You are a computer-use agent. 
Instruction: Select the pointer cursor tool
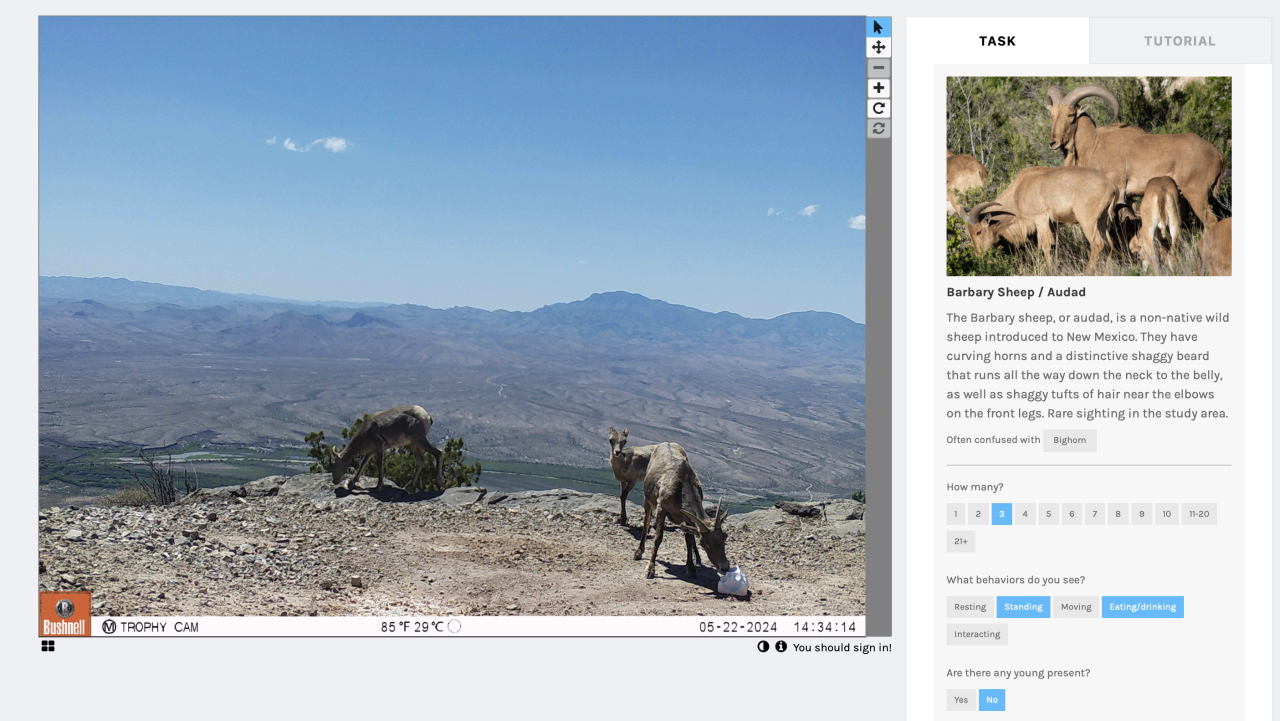[878, 27]
